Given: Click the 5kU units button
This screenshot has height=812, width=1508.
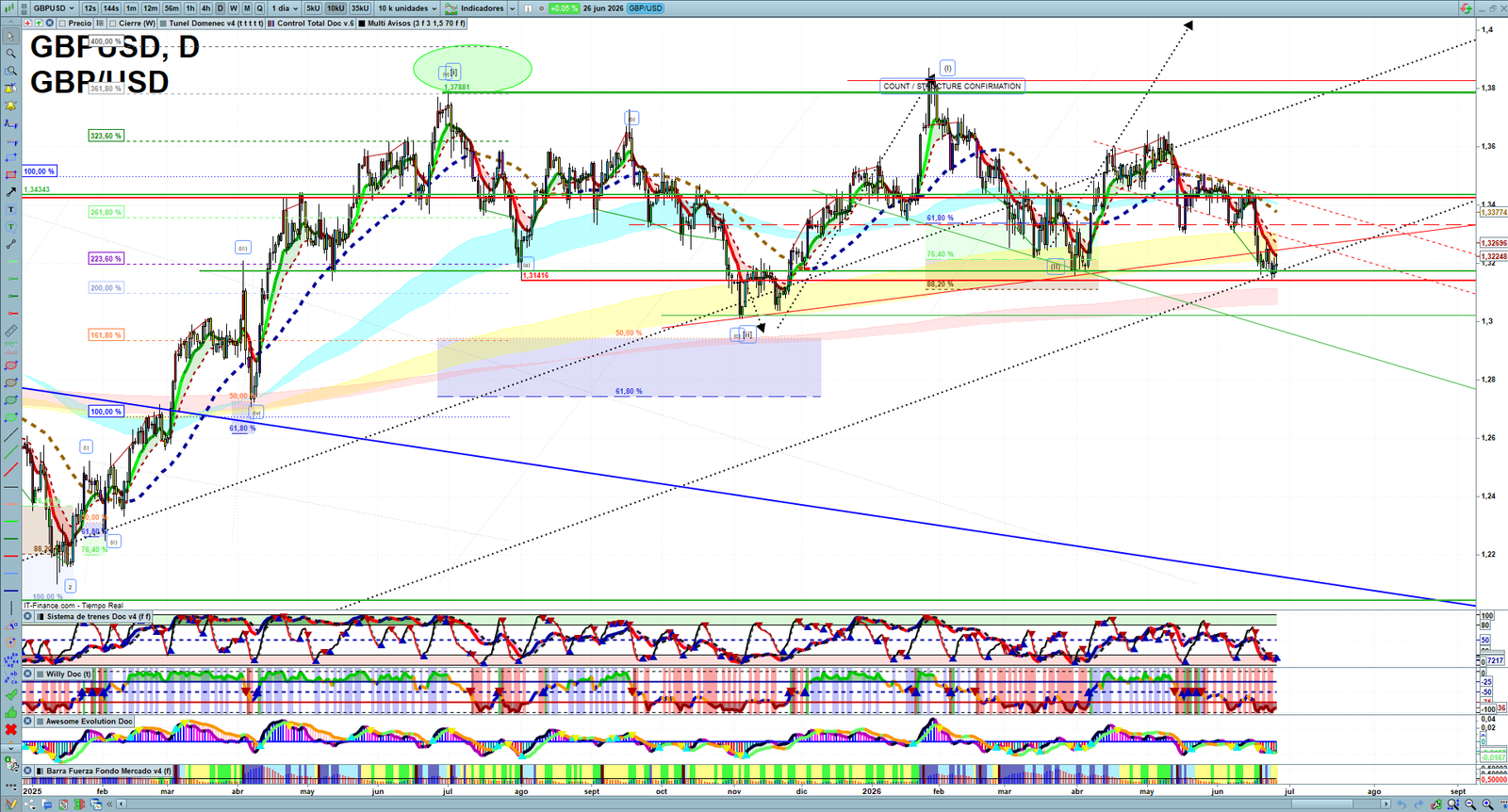Looking at the screenshot, I should pos(313,8).
